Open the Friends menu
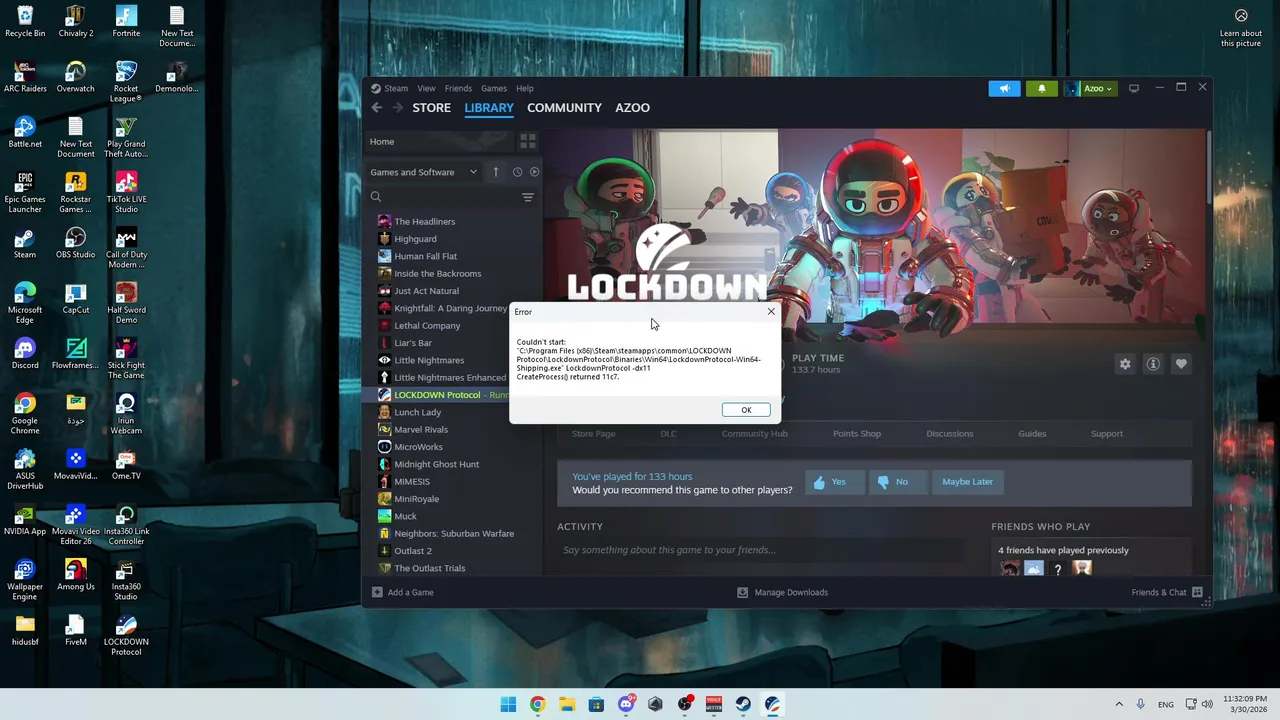The image size is (1280, 720). coord(458,88)
